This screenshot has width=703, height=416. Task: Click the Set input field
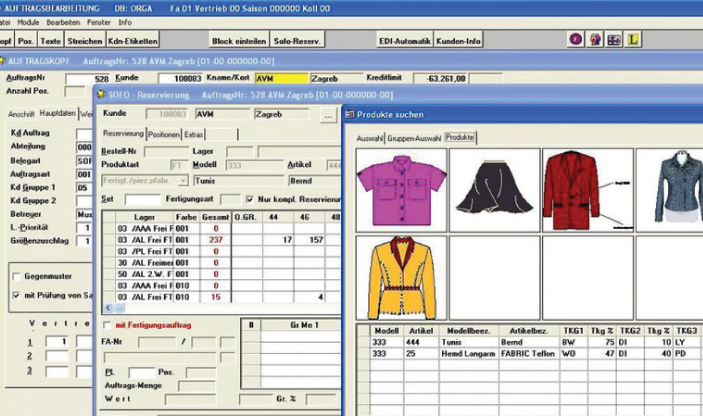point(143,199)
